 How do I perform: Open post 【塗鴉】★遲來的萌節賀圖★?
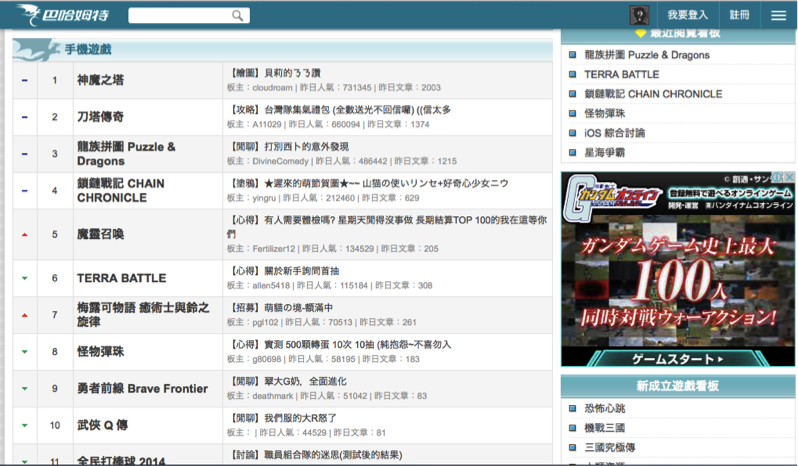click(368, 183)
